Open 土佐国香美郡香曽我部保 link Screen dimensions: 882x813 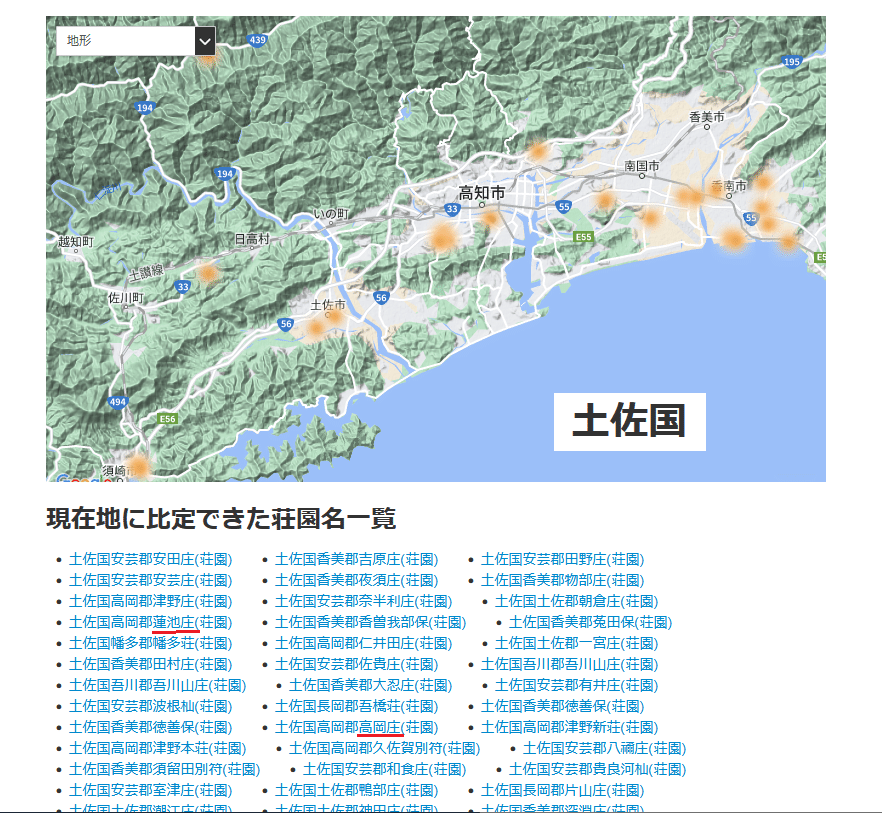pyautogui.click(x=371, y=622)
